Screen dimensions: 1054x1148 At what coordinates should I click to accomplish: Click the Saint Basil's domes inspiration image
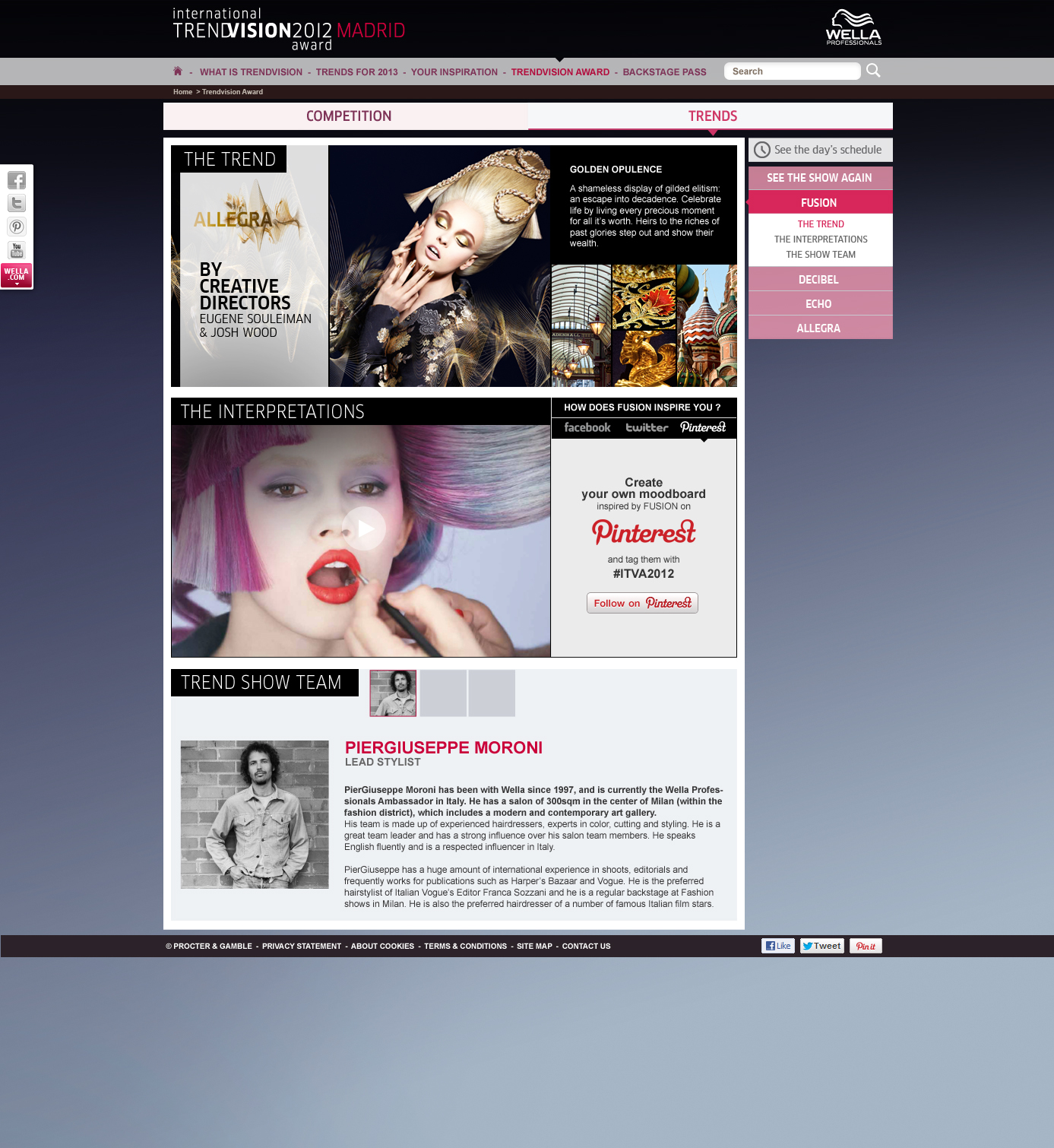[707, 325]
